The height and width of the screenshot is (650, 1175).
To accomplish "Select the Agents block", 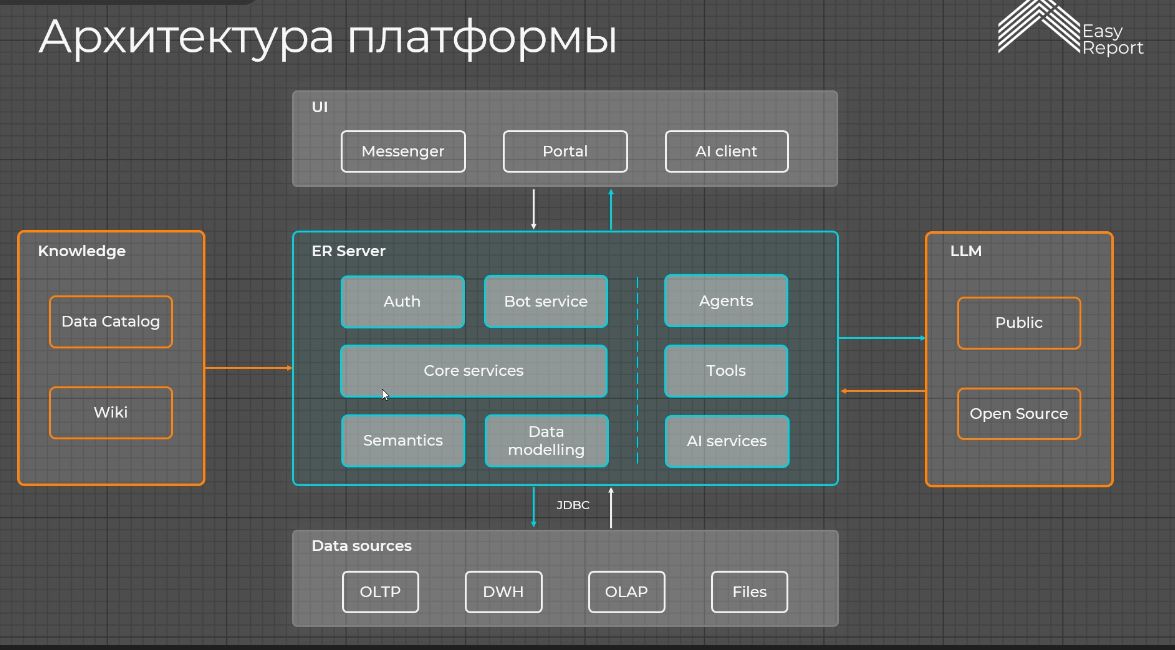I will [x=726, y=301].
